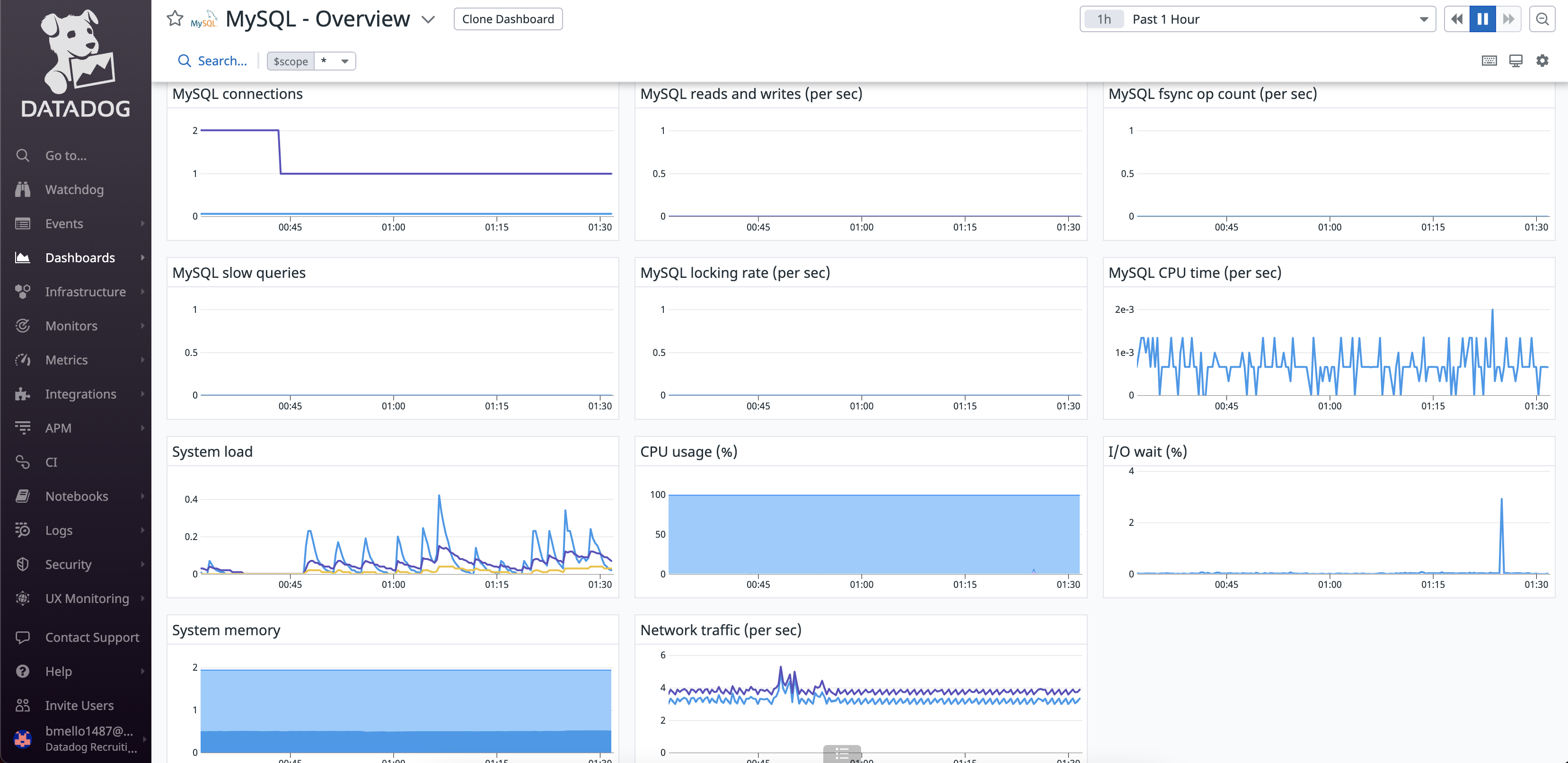Focus the Search... field

click(x=221, y=61)
